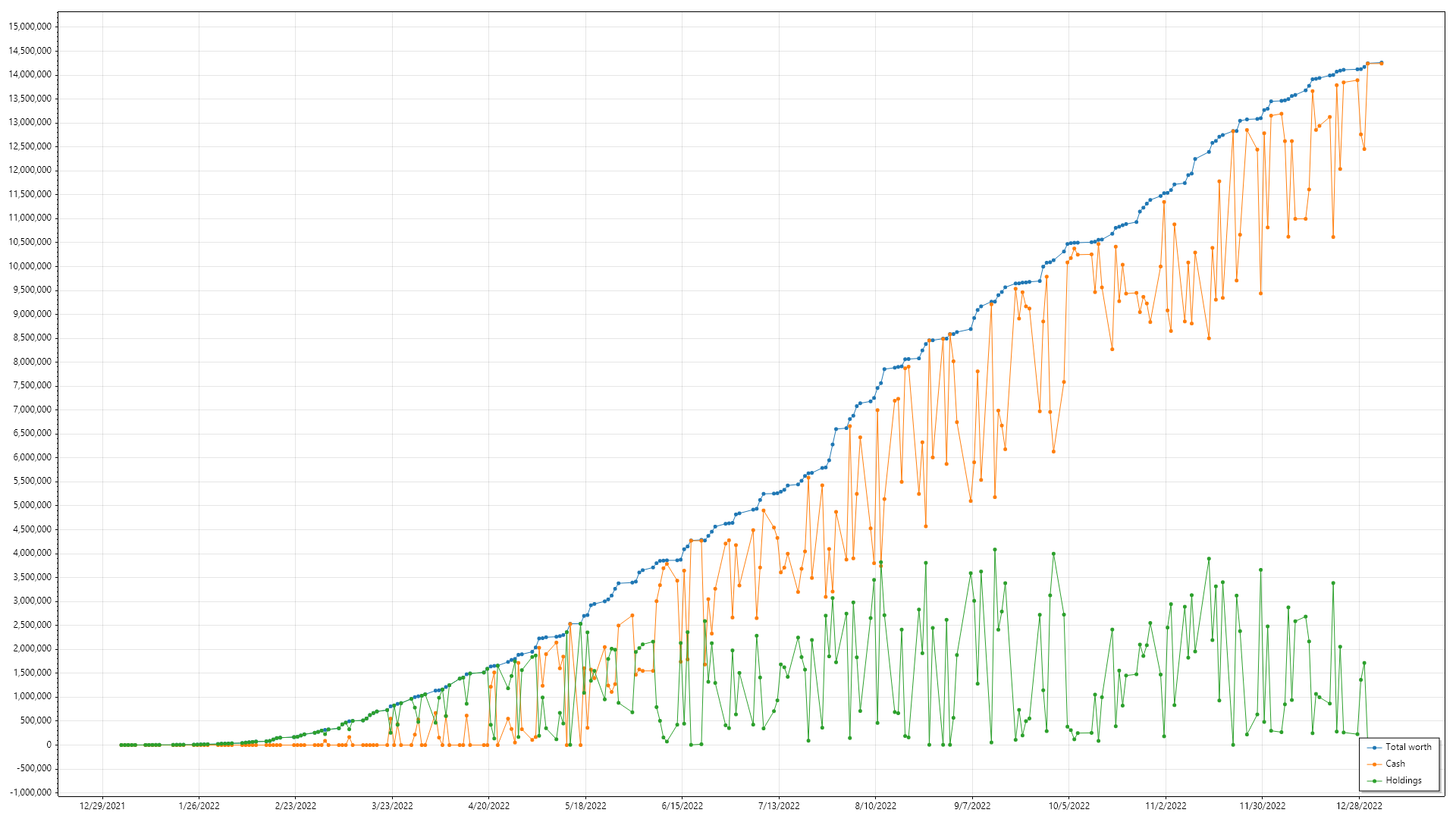1456x819 pixels.
Task: Click the 11/2/2022 date label
Action: pyautogui.click(x=1166, y=806)
